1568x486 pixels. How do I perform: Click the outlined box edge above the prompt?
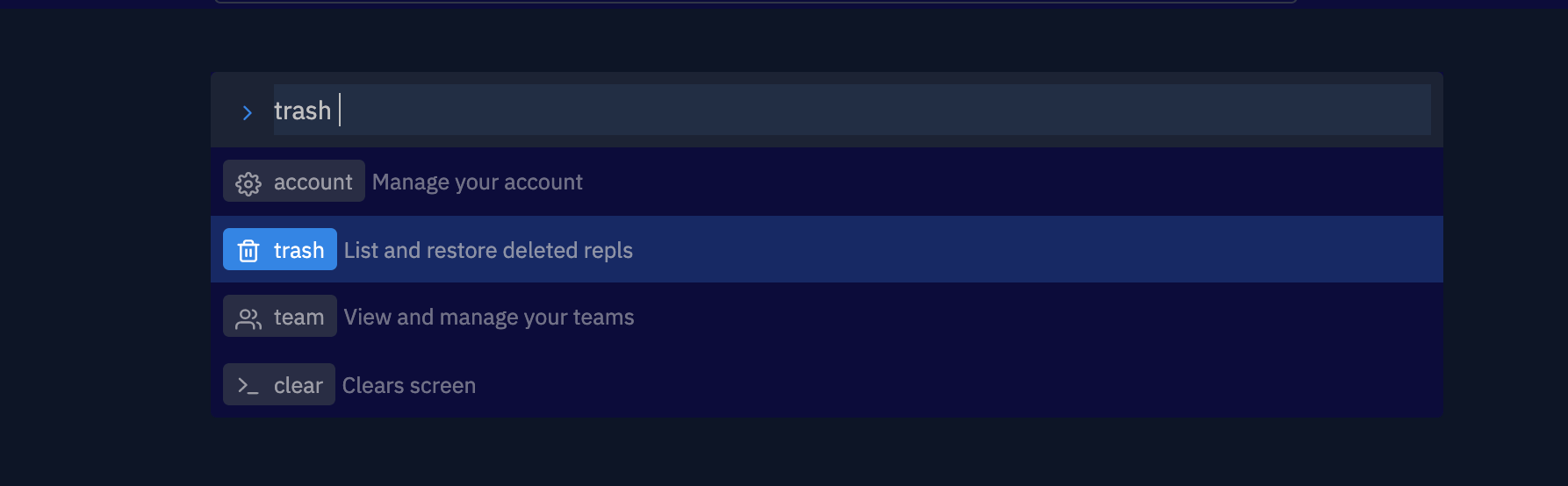coord(756,2)
